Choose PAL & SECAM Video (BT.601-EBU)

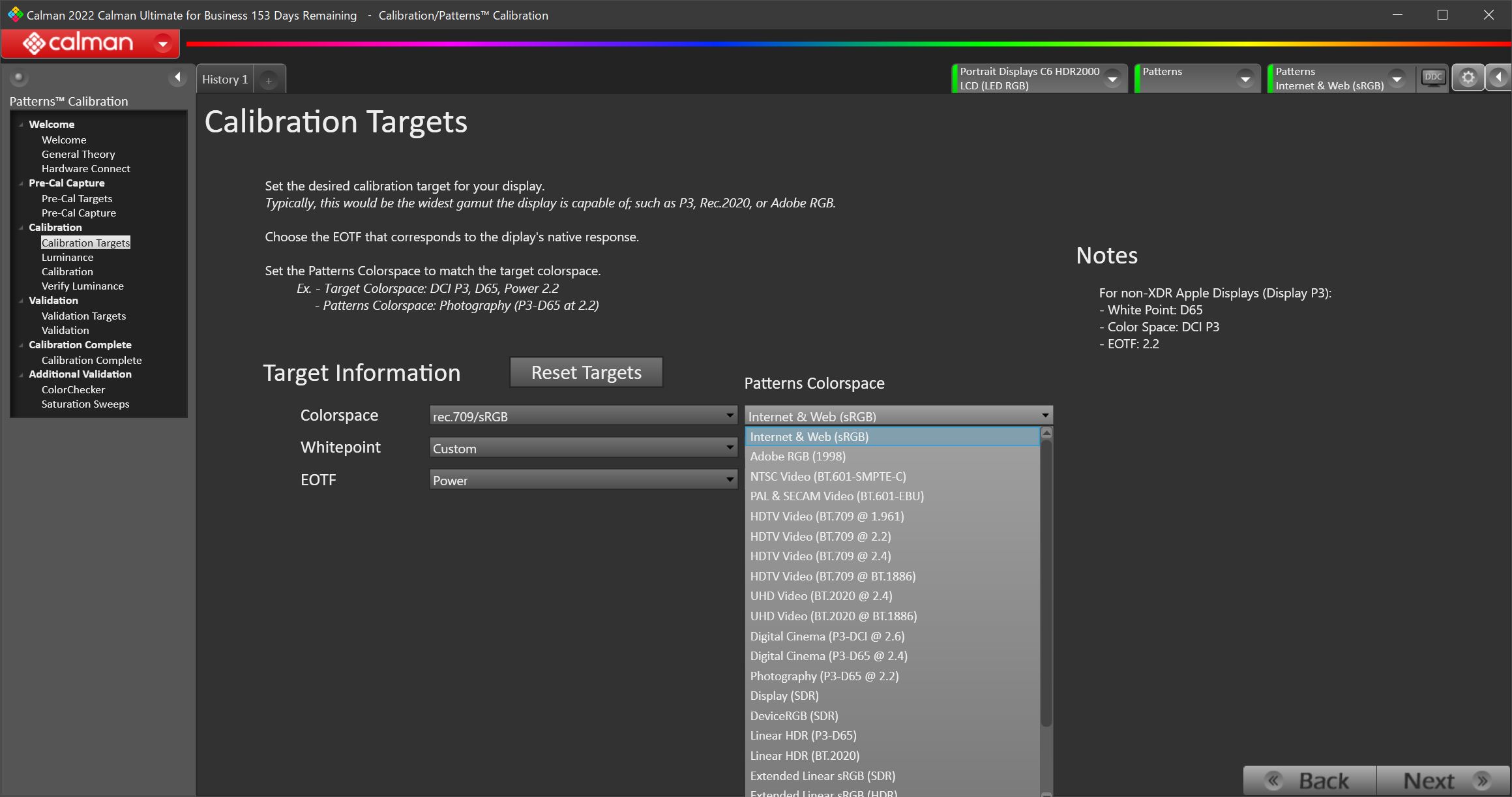pos(892,496)
